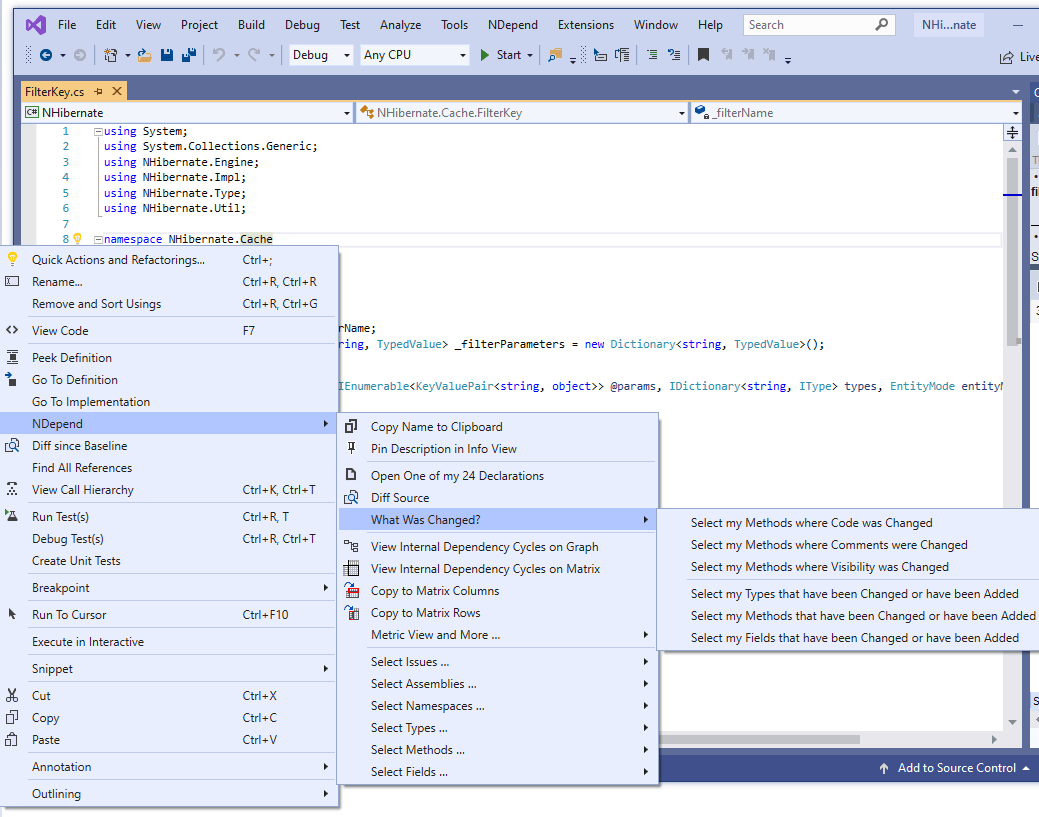Click the Copy to Matrix Rows icon
This screenshot has height=817, width=1039.
[x=351, y=613]
